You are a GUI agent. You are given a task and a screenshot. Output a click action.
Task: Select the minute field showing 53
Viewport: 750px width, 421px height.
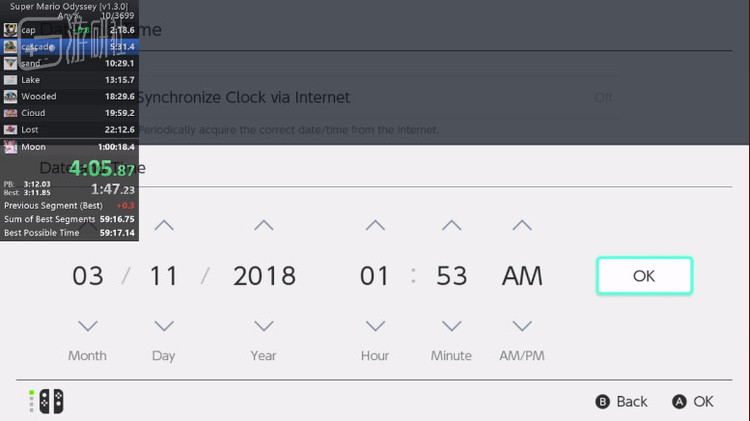pyautogui.click(x=452, y=276)
